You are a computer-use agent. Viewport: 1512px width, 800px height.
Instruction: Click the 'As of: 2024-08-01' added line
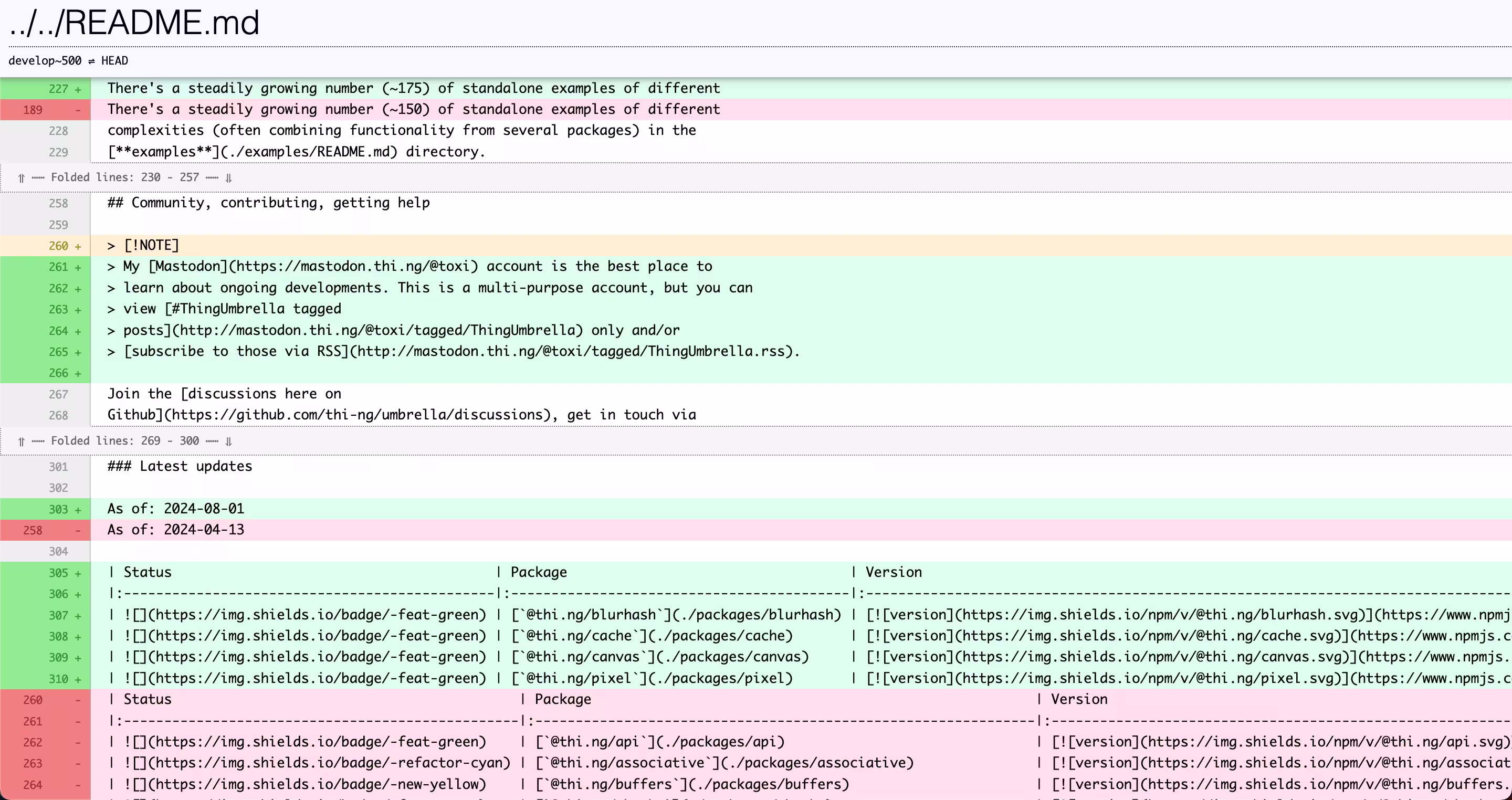(175, 509)
